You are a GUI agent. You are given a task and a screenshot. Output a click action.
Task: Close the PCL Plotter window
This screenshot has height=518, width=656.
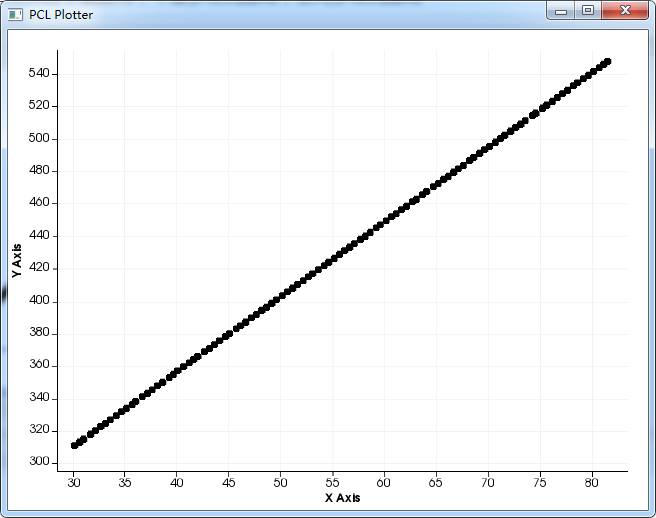click(625, 10)
